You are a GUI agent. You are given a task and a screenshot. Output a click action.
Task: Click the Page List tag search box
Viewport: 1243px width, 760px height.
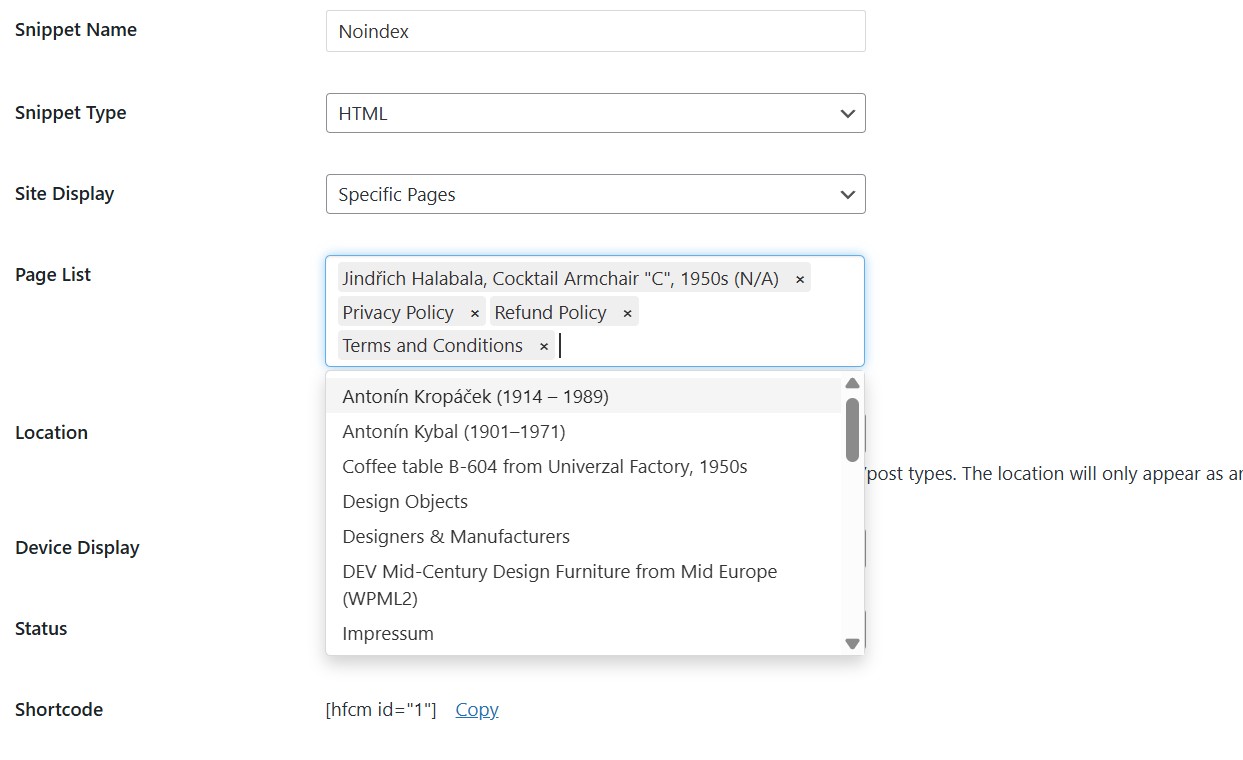[x=700, y=347]
